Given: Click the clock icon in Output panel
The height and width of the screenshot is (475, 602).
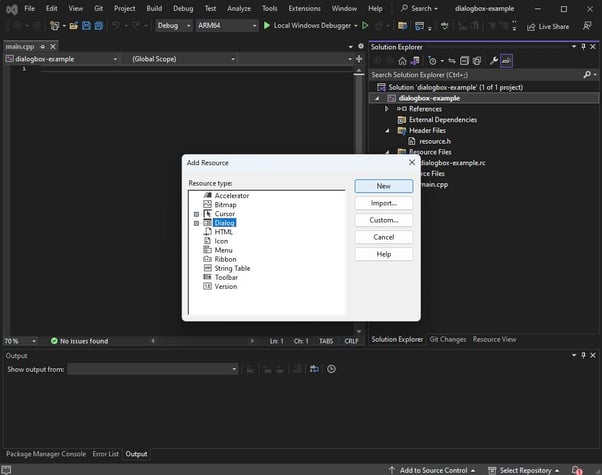Looking at the screenshot, I should 331,369.
